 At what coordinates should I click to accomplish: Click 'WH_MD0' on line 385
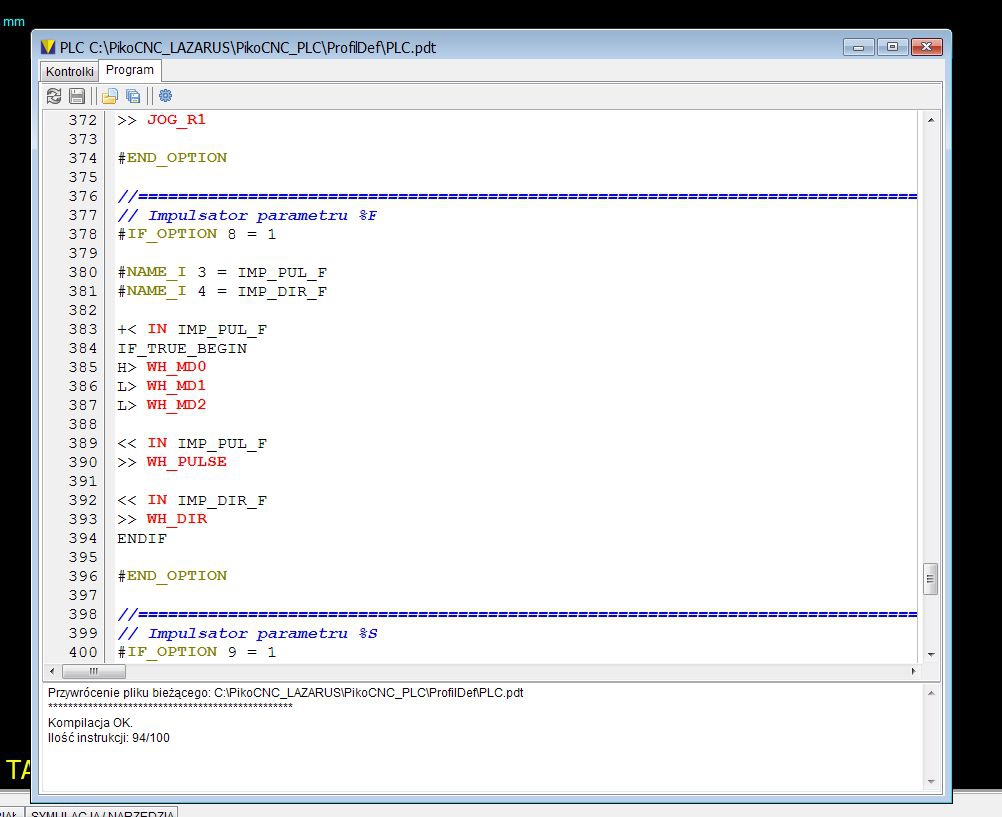click(x=176, y=367)
